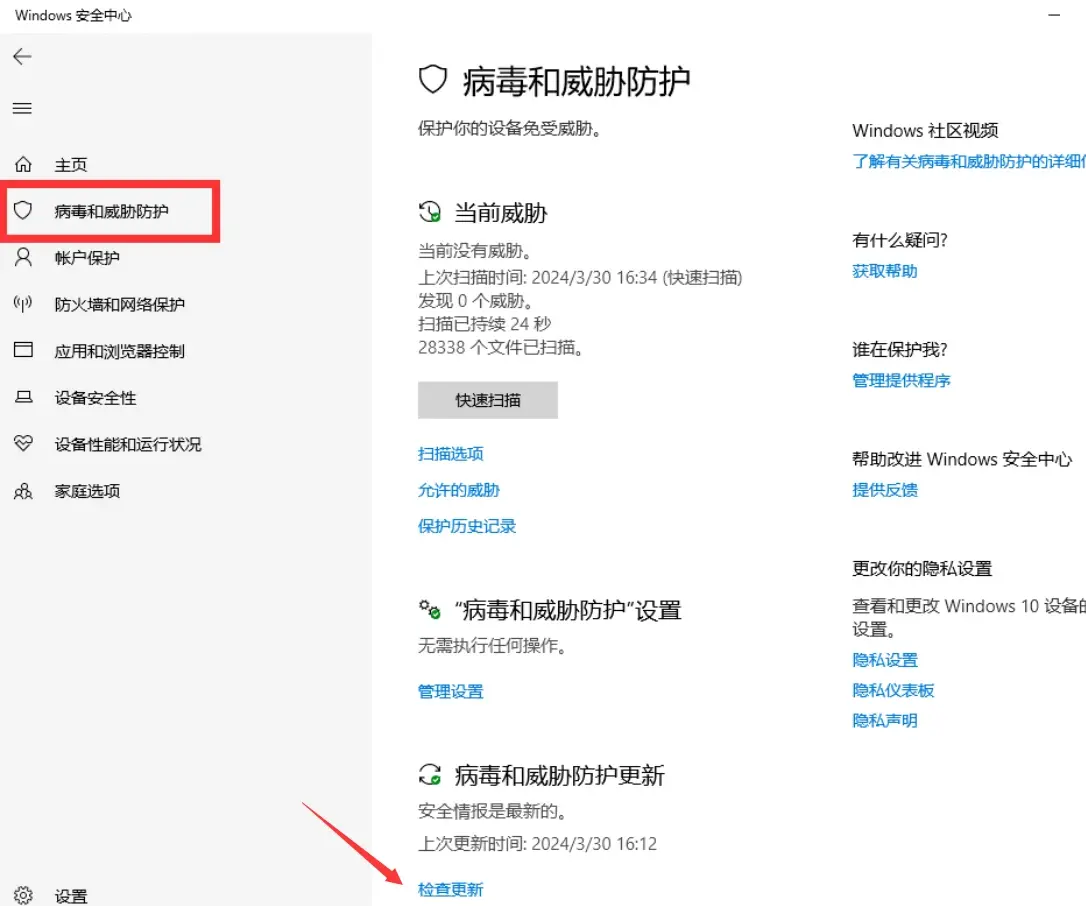1086x906 pixels.
Task: Select 设备性能和运行状况 in sidebar
Action: (x=128, y=444)
